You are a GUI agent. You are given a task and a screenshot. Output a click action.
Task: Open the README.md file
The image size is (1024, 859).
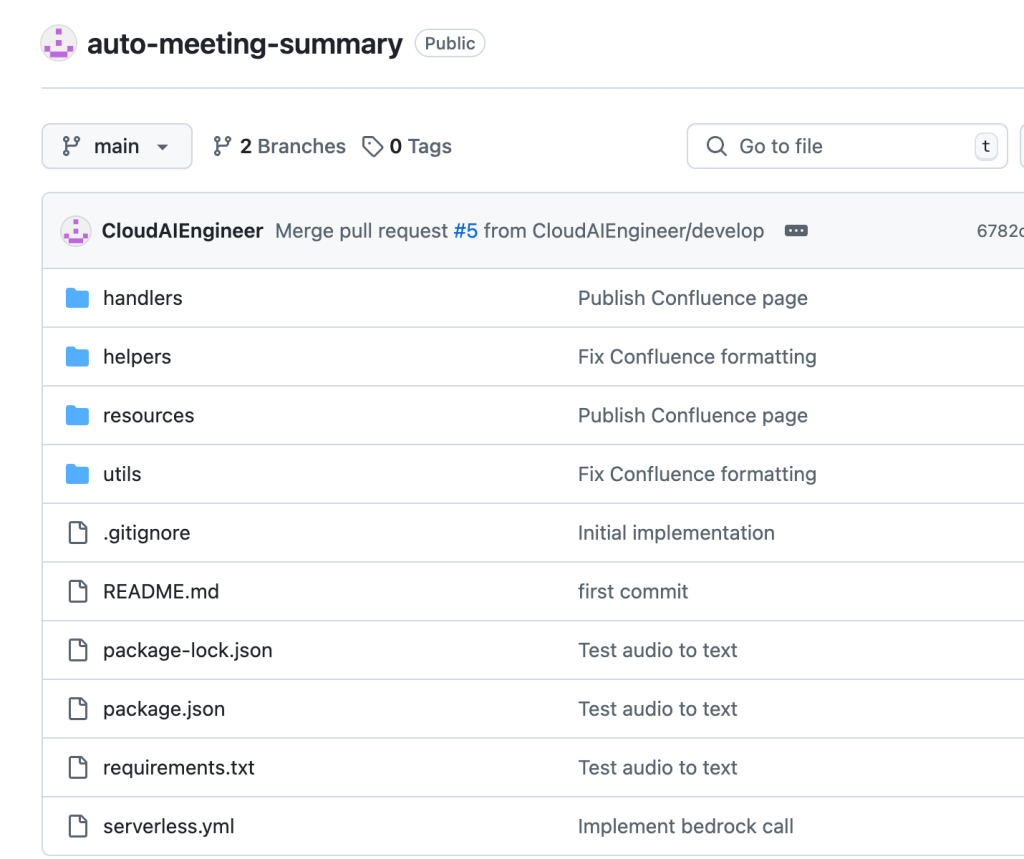click(x=163, y=591)
